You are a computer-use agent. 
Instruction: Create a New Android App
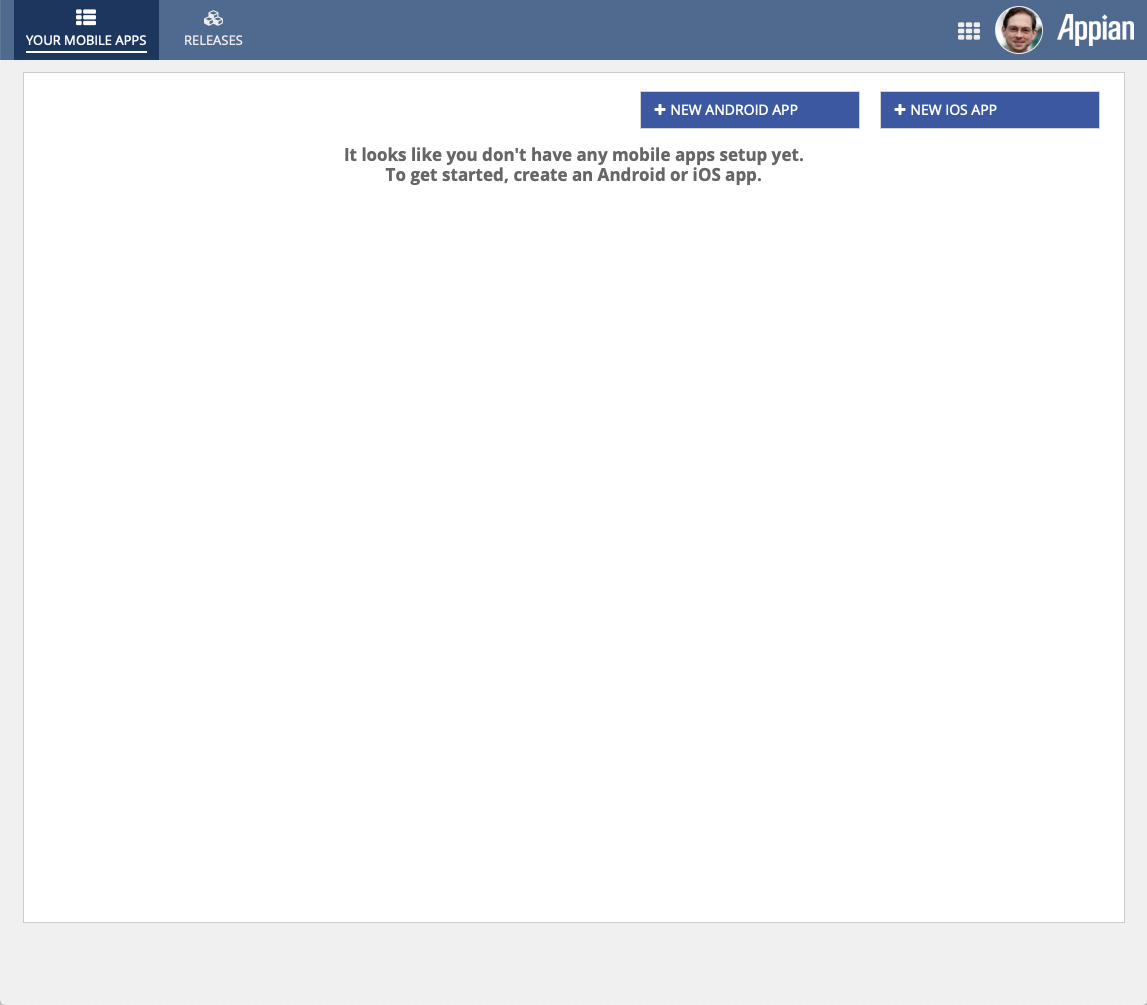(x=750, y=110)
